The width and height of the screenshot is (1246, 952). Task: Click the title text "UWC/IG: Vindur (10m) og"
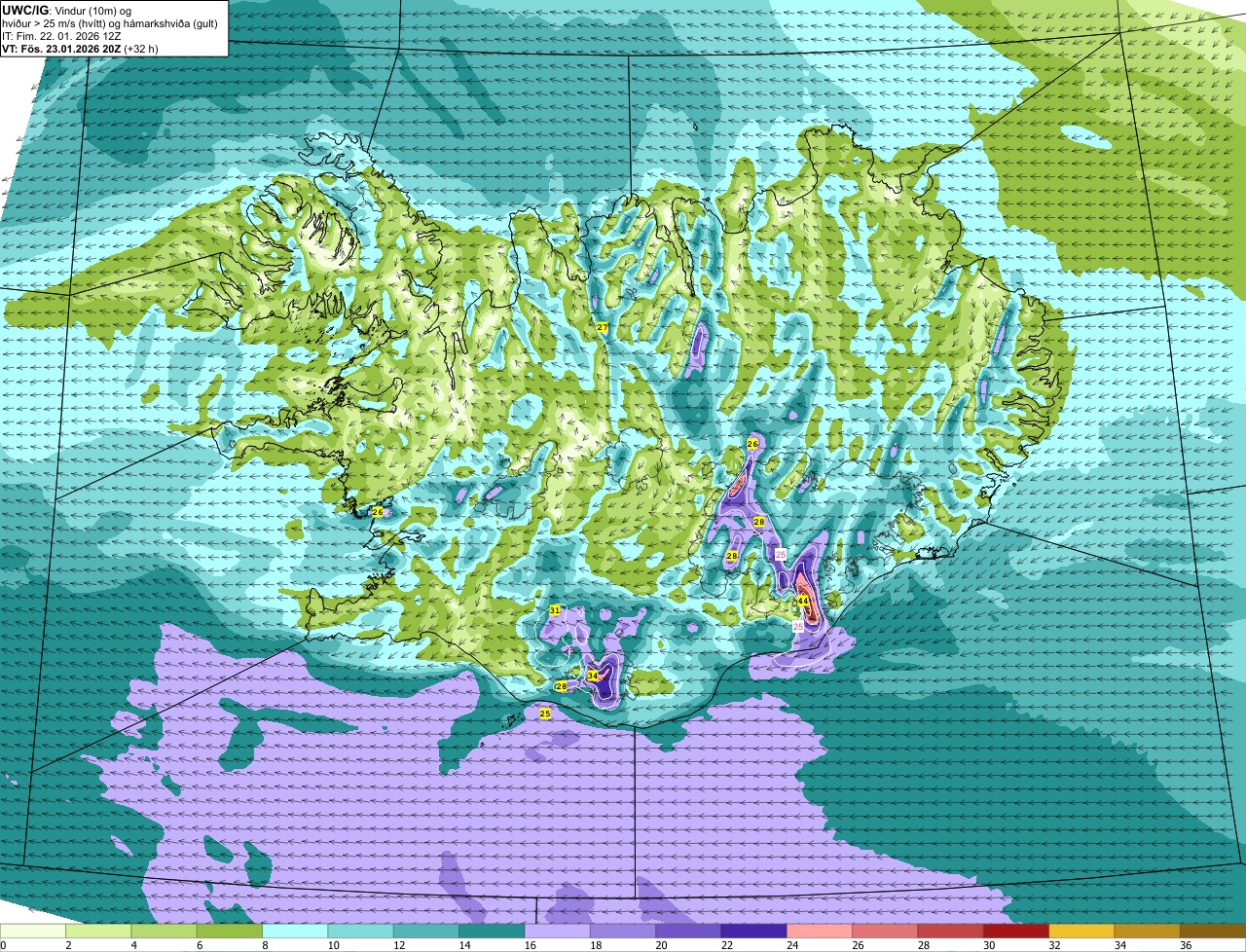tap(66, 10)
